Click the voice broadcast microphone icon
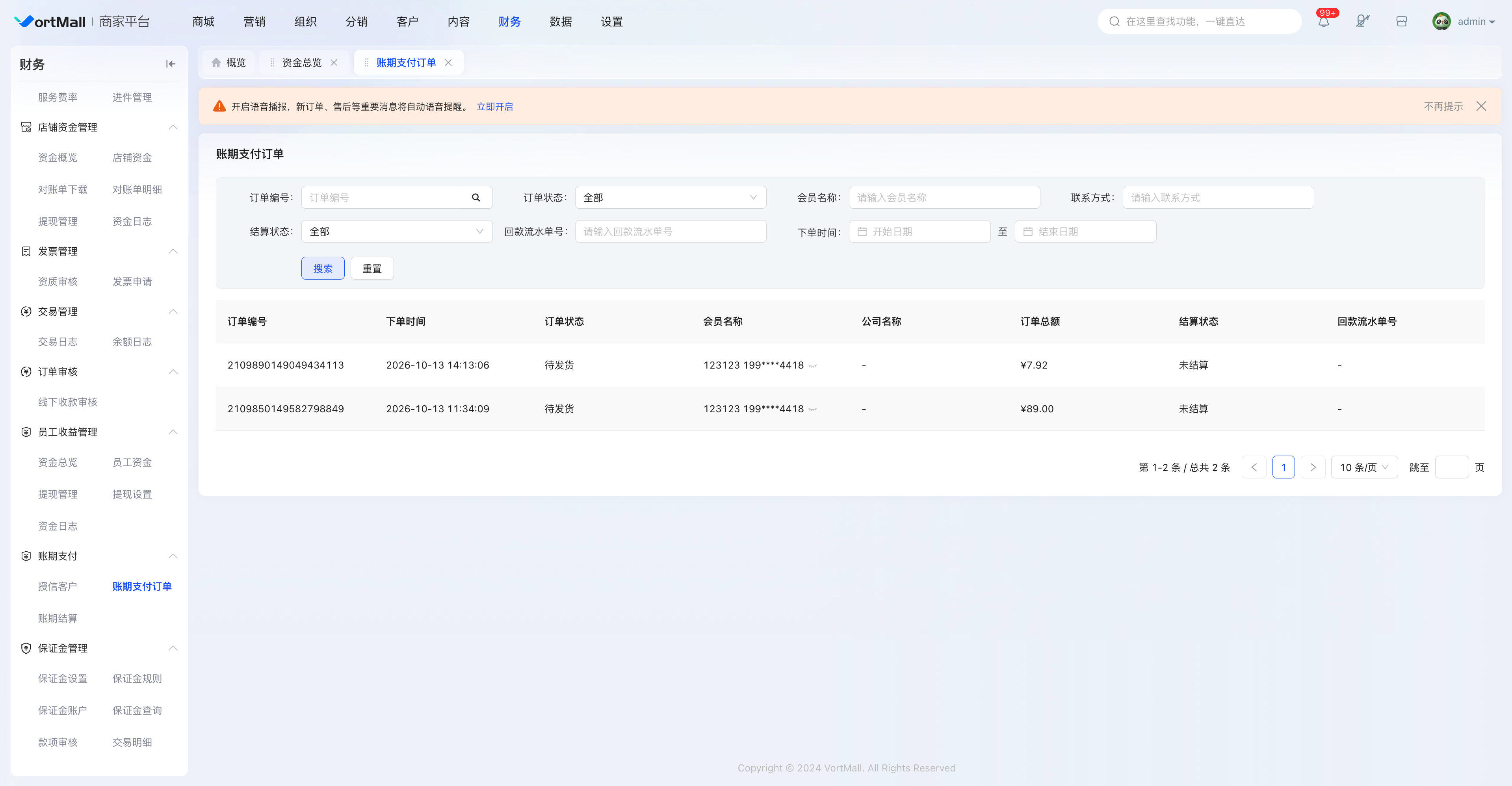Viewport: 1512px width, 786px height. click(x=1362, y=22)
